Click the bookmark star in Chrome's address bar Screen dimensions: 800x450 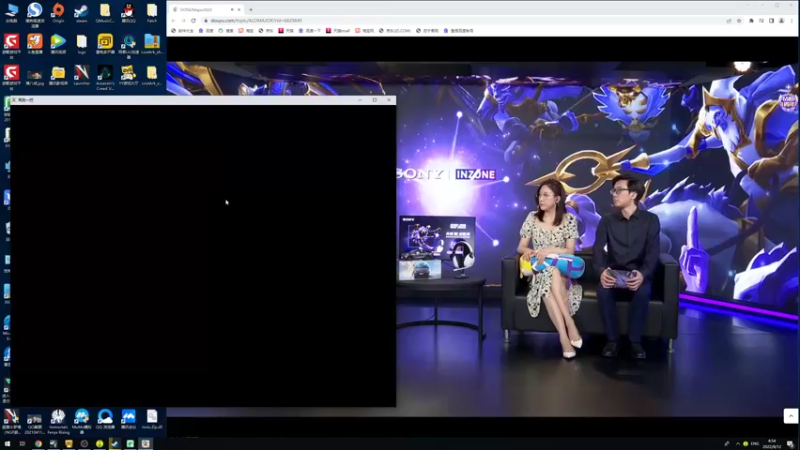(739, 21)
